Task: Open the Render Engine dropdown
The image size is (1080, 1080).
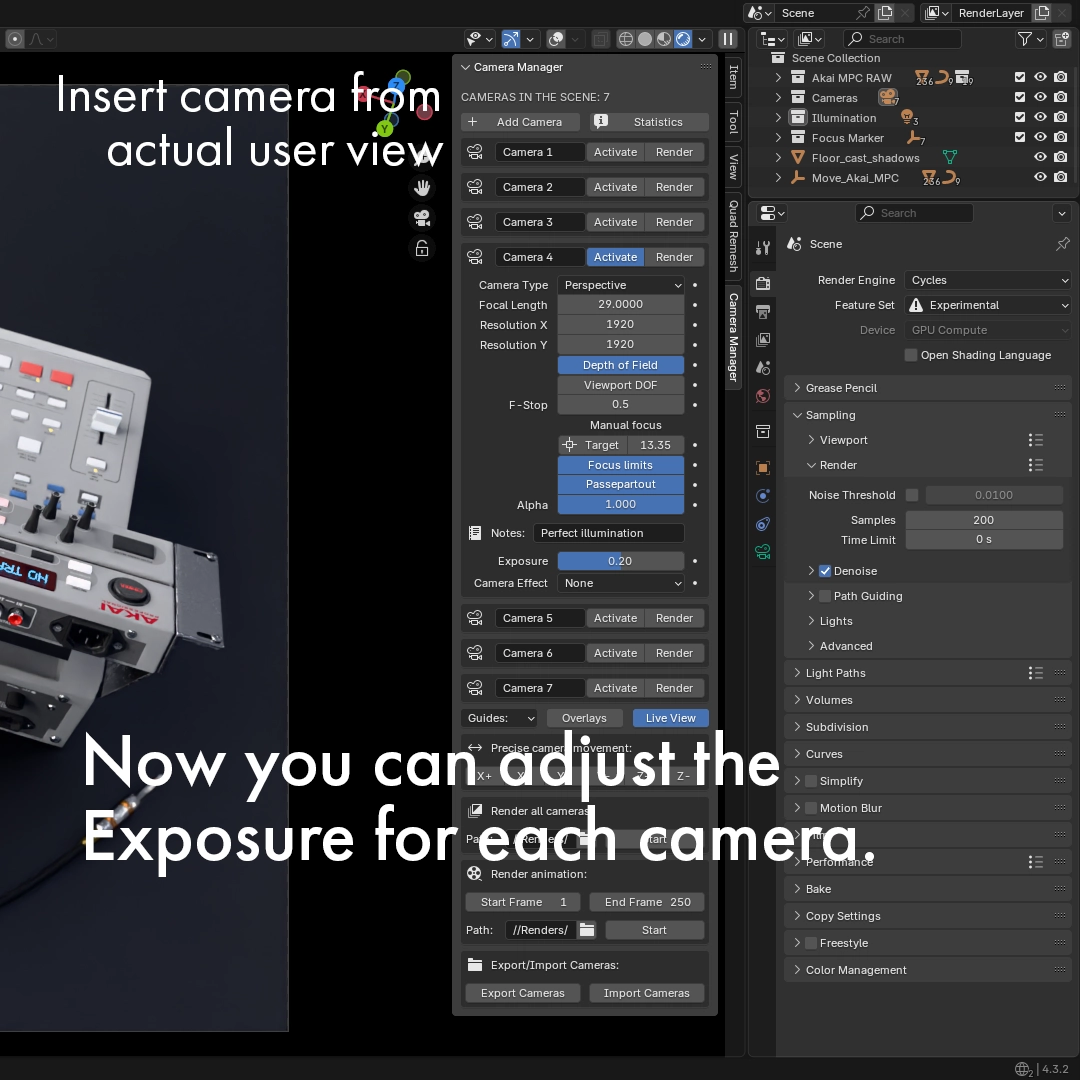Action: coord(988,280)
